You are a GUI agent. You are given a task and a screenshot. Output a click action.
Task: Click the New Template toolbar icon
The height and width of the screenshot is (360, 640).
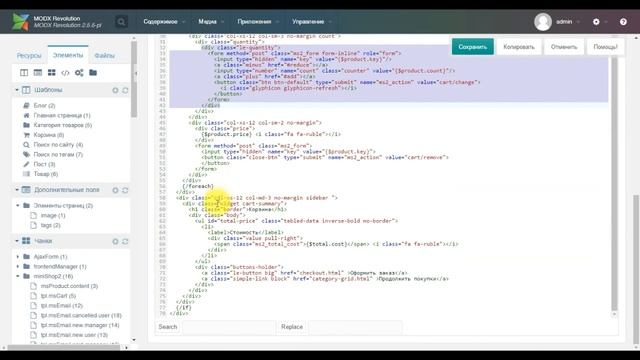24,73
